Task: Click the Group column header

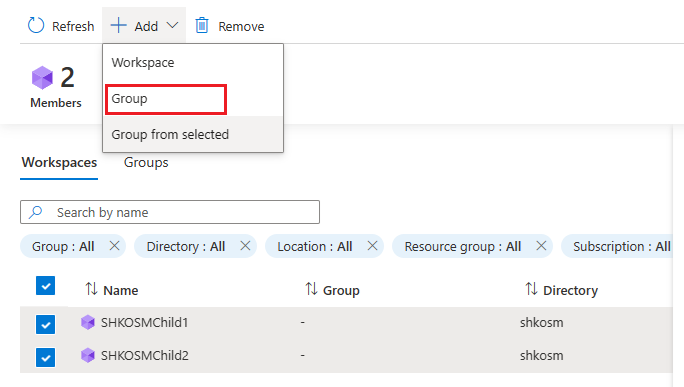Action: (341, 290)
